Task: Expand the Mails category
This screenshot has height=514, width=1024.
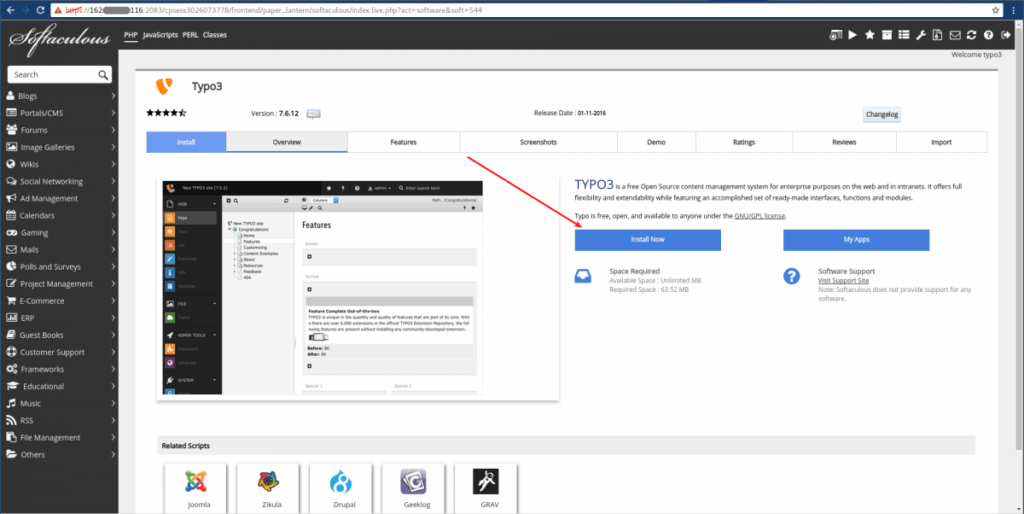Action: (59, 249)
